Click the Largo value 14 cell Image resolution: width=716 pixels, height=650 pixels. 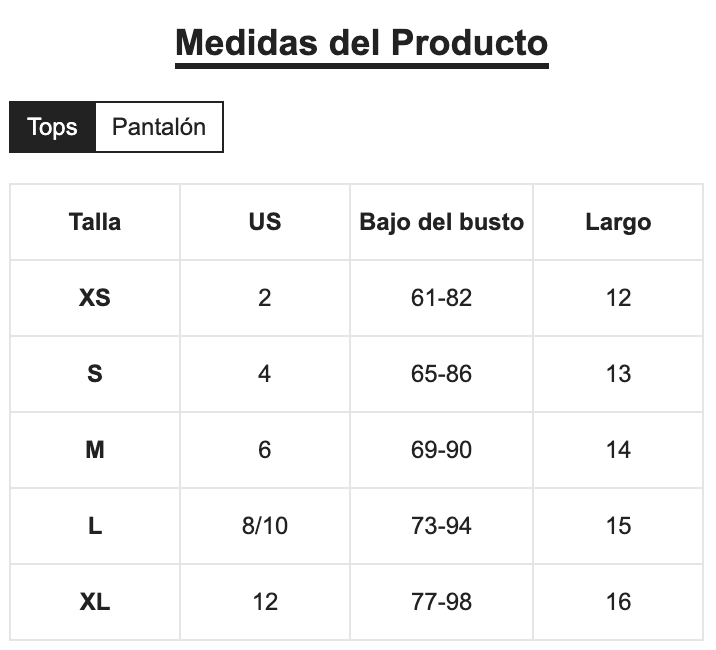618,450
